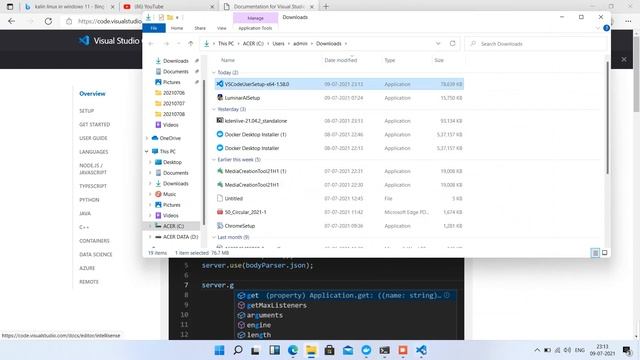Open Application Tools ribbon tab
The width and height of the screenshot is (640, 360).
[255, 28]
